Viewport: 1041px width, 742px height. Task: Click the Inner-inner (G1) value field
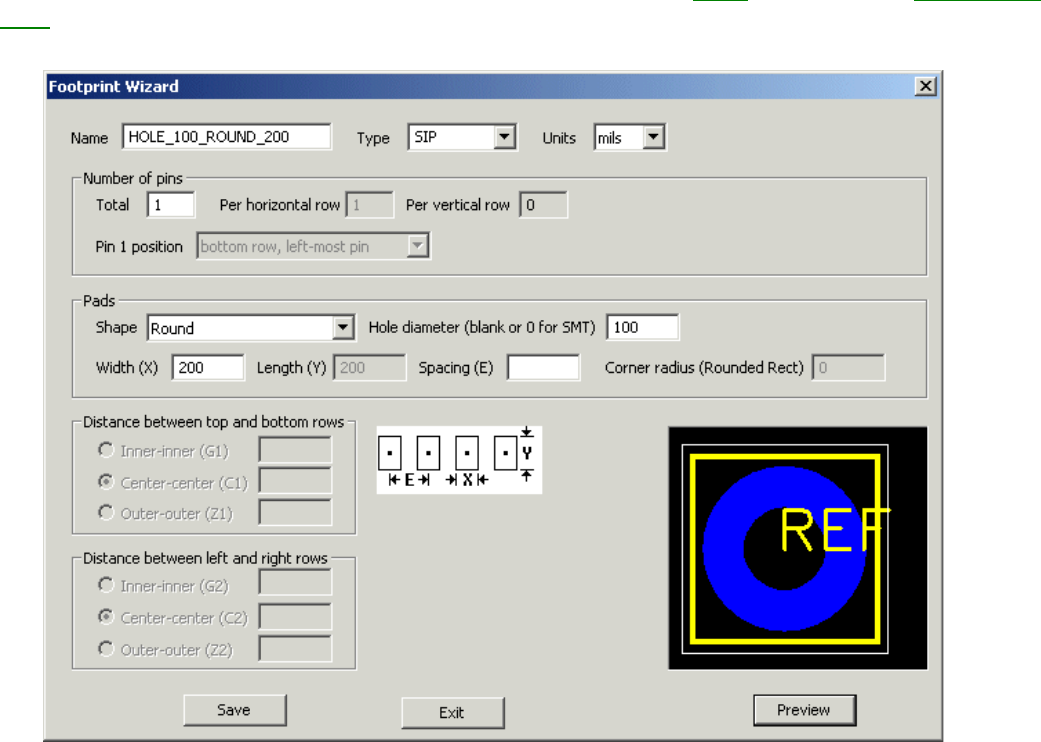point(295,450)
